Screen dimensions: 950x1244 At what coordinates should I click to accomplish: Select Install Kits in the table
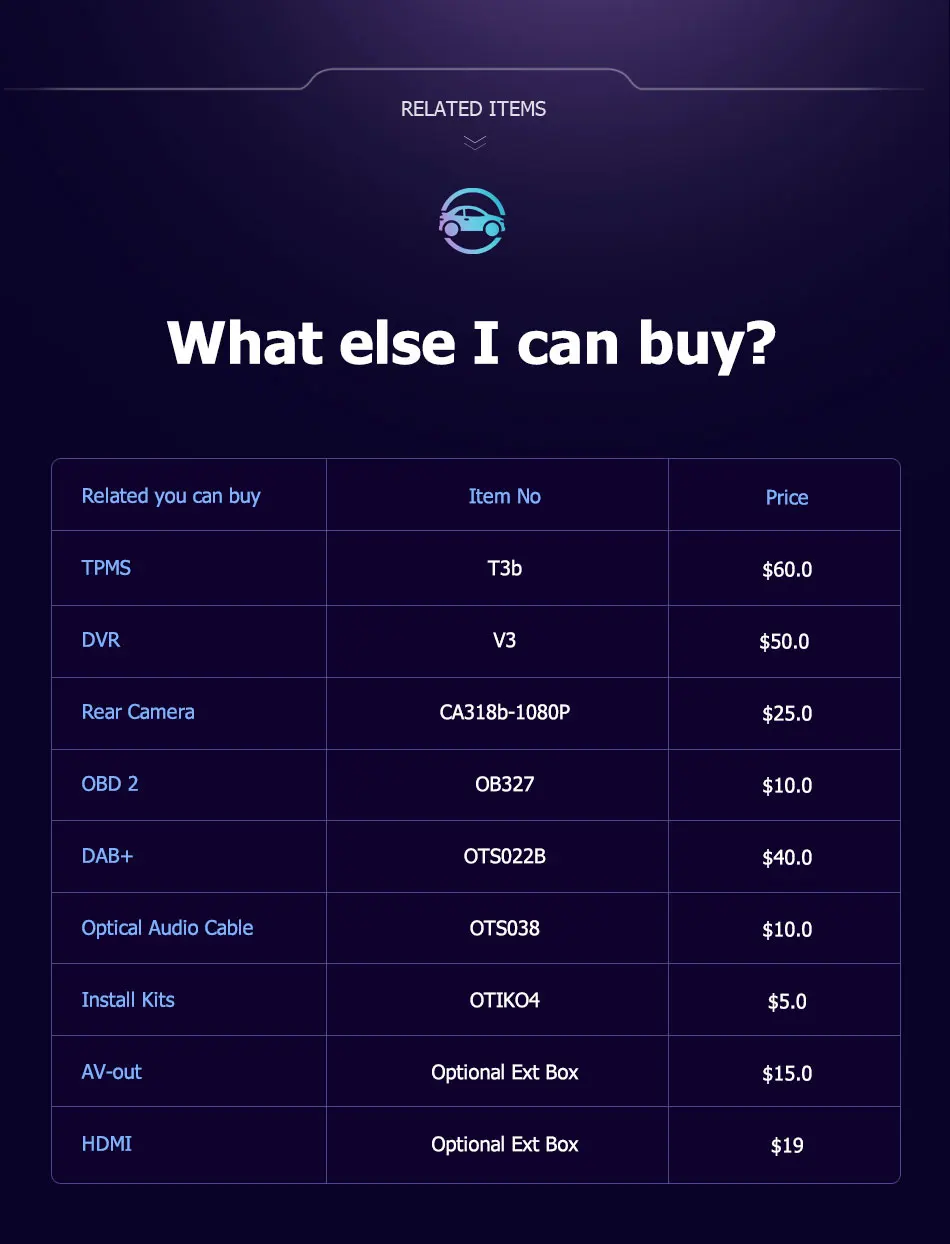(128, 1000)
